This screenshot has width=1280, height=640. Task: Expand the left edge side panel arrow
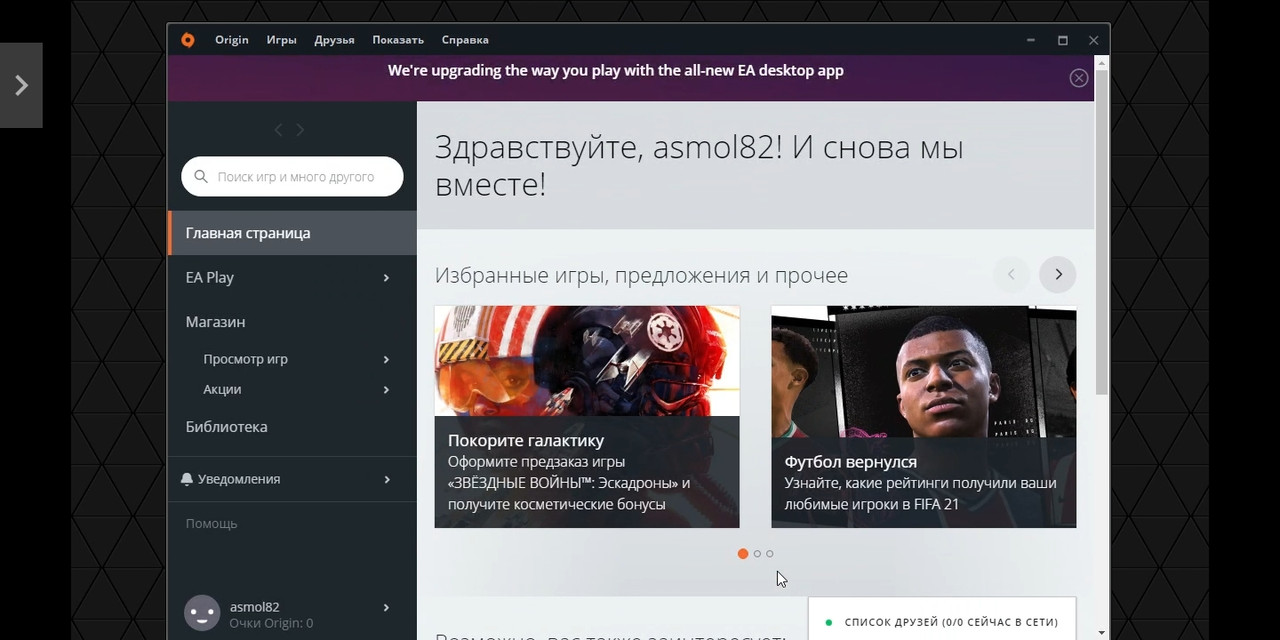click(21, 85)
